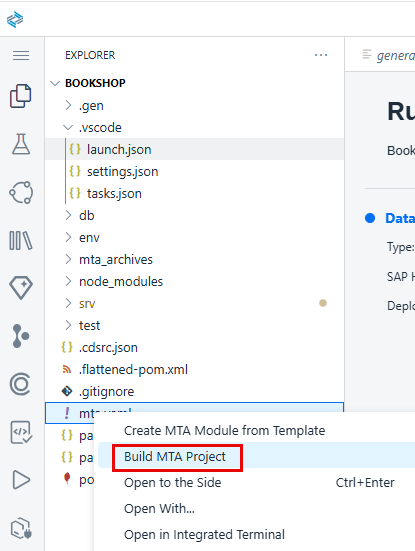Open Source Control branch icon
The width and height of the screenshot is (415, 551).
click(x=21, y=336)
